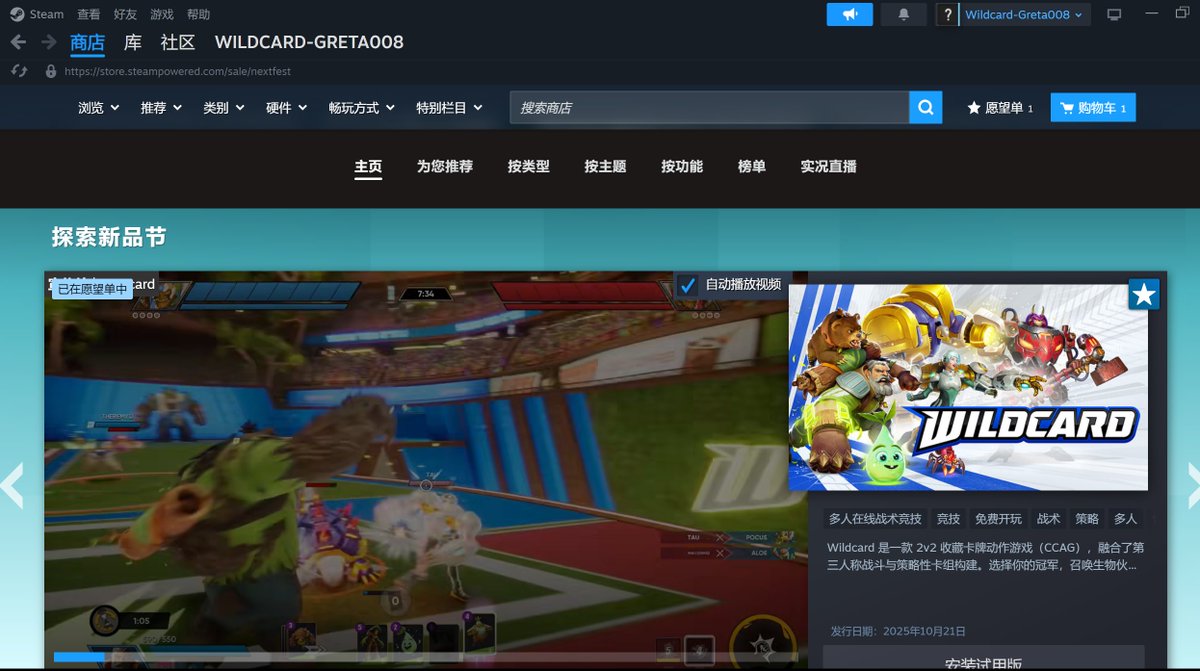Click the 安装试用版 button

[x=984, y=658]
